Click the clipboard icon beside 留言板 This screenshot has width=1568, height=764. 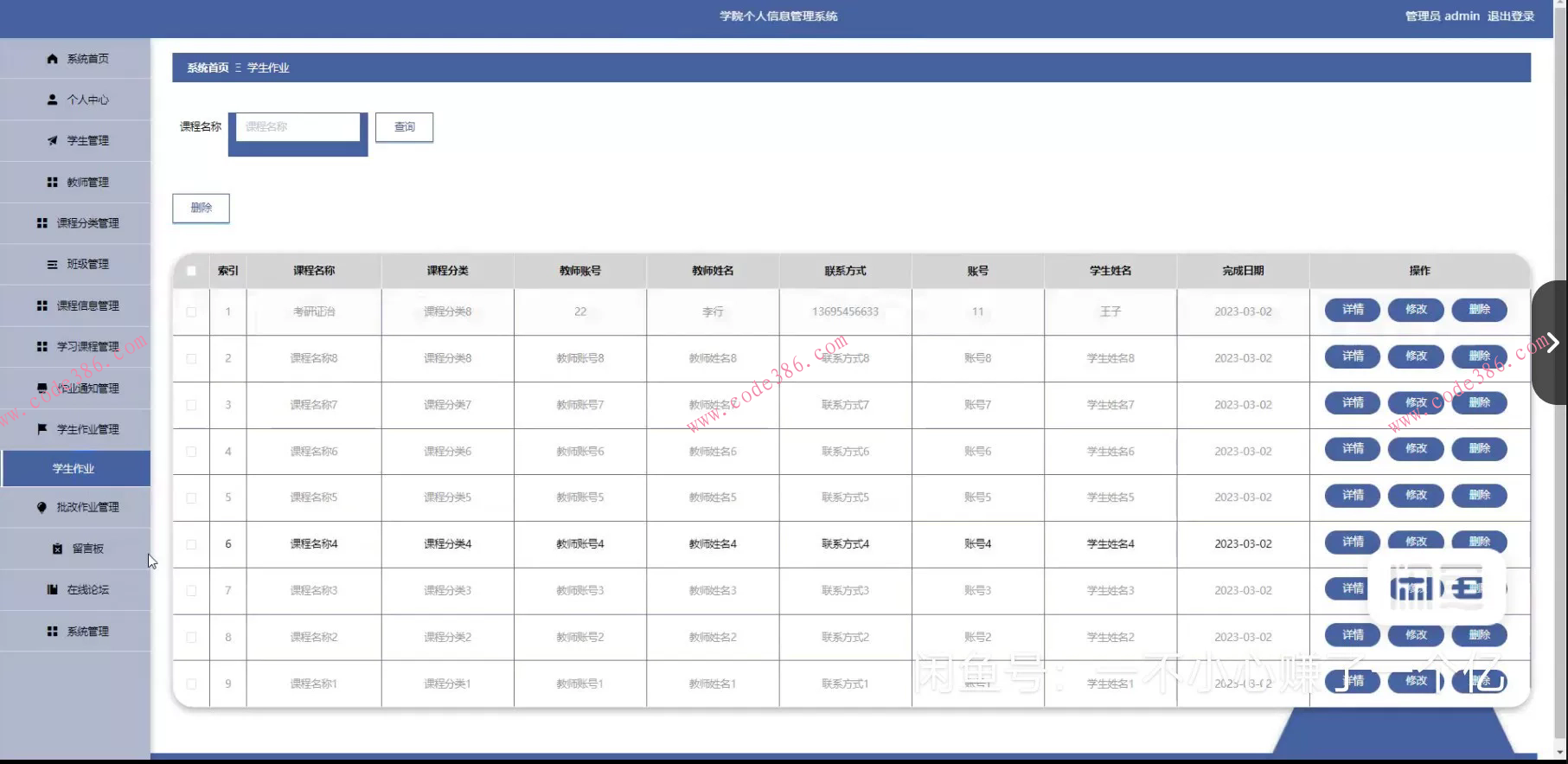(57, 549)
